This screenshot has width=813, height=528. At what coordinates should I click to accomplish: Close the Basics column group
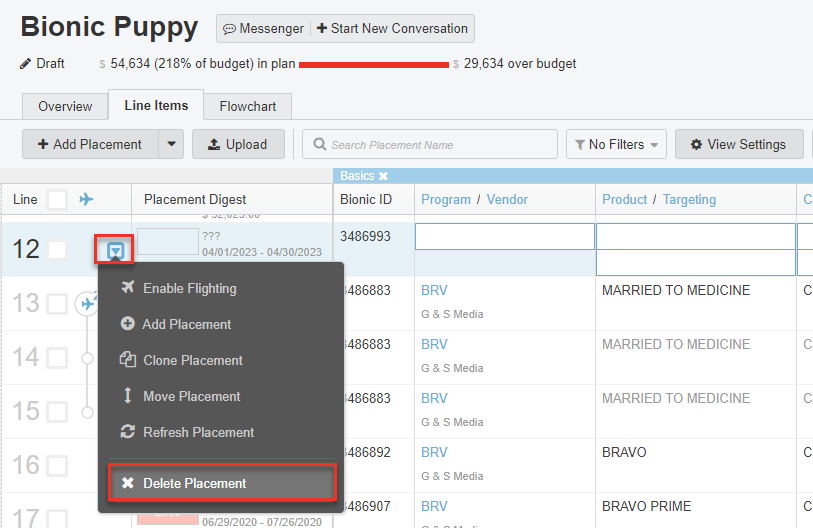pyautogui.click(x=383, y=176)
